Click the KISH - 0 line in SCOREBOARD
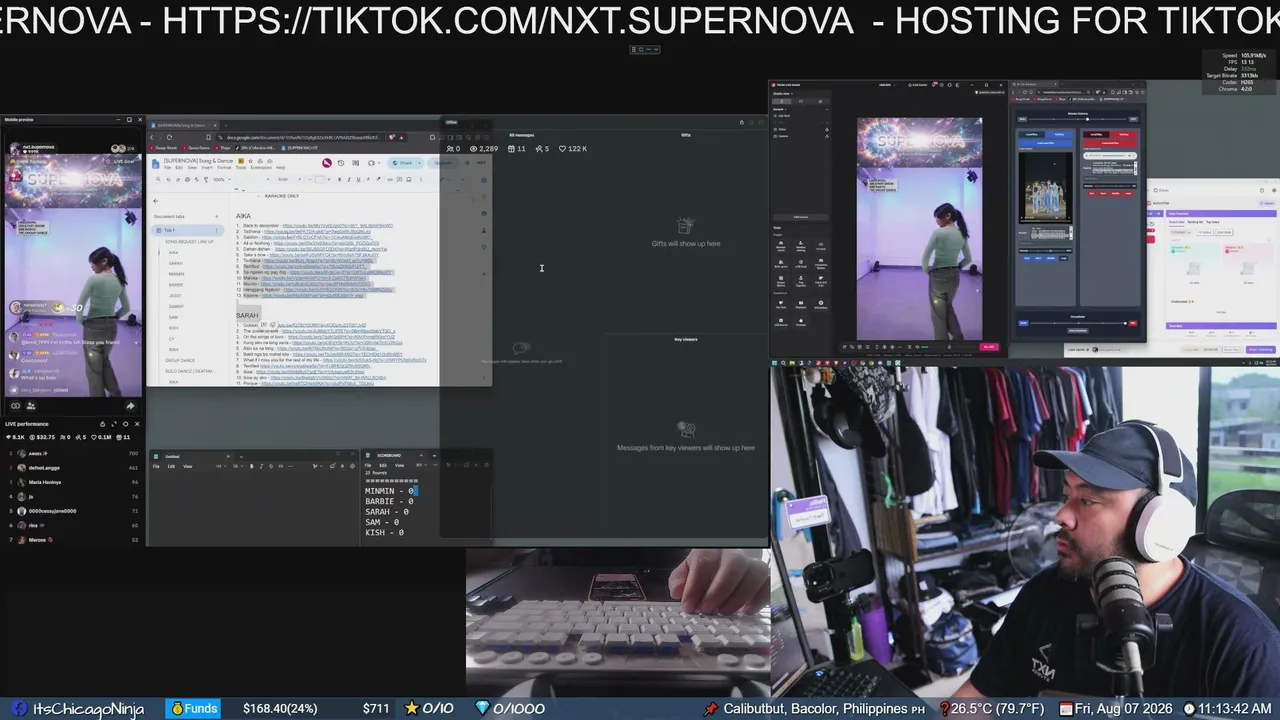Viewport: 1280px width, 720px height. [384, 532]
